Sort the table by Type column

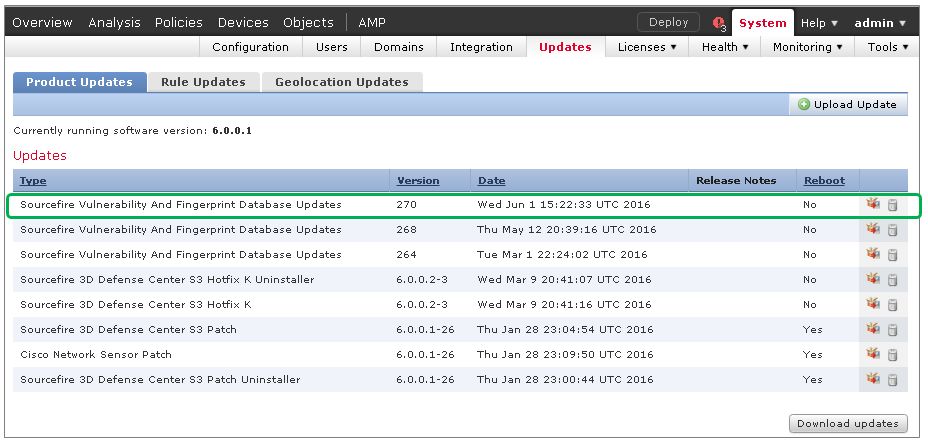pyautogui.click(x=33, y=181)
